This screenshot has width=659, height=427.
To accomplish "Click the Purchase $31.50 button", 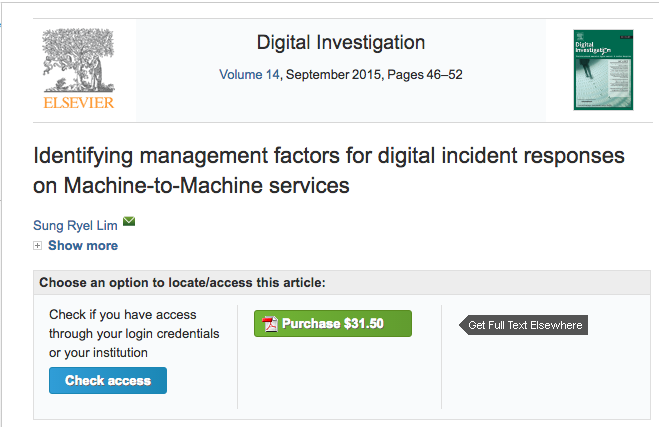I will click(x=333, y=324).
